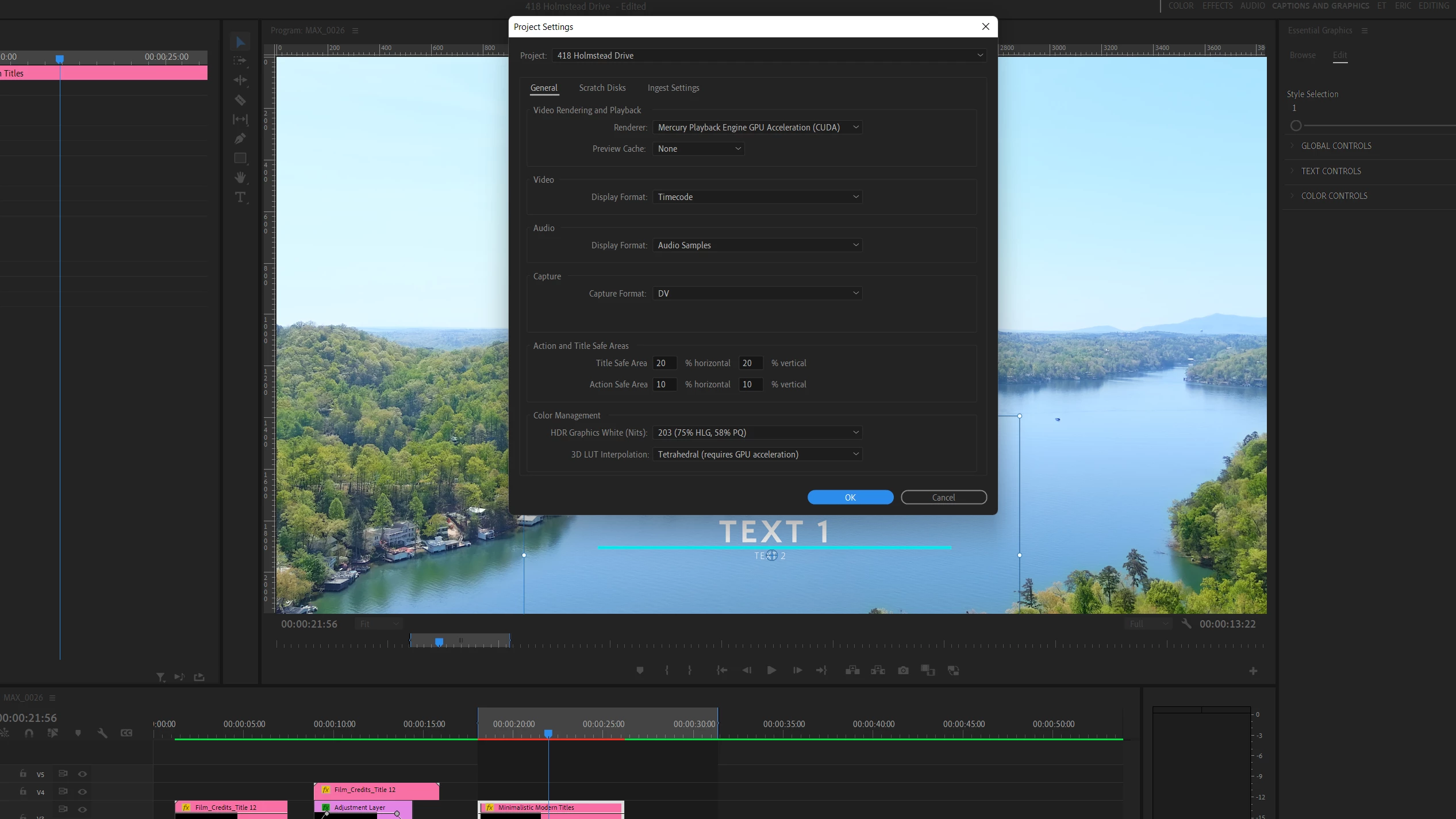
Task: Select the Hand tool
Action: tap(240, 177)
